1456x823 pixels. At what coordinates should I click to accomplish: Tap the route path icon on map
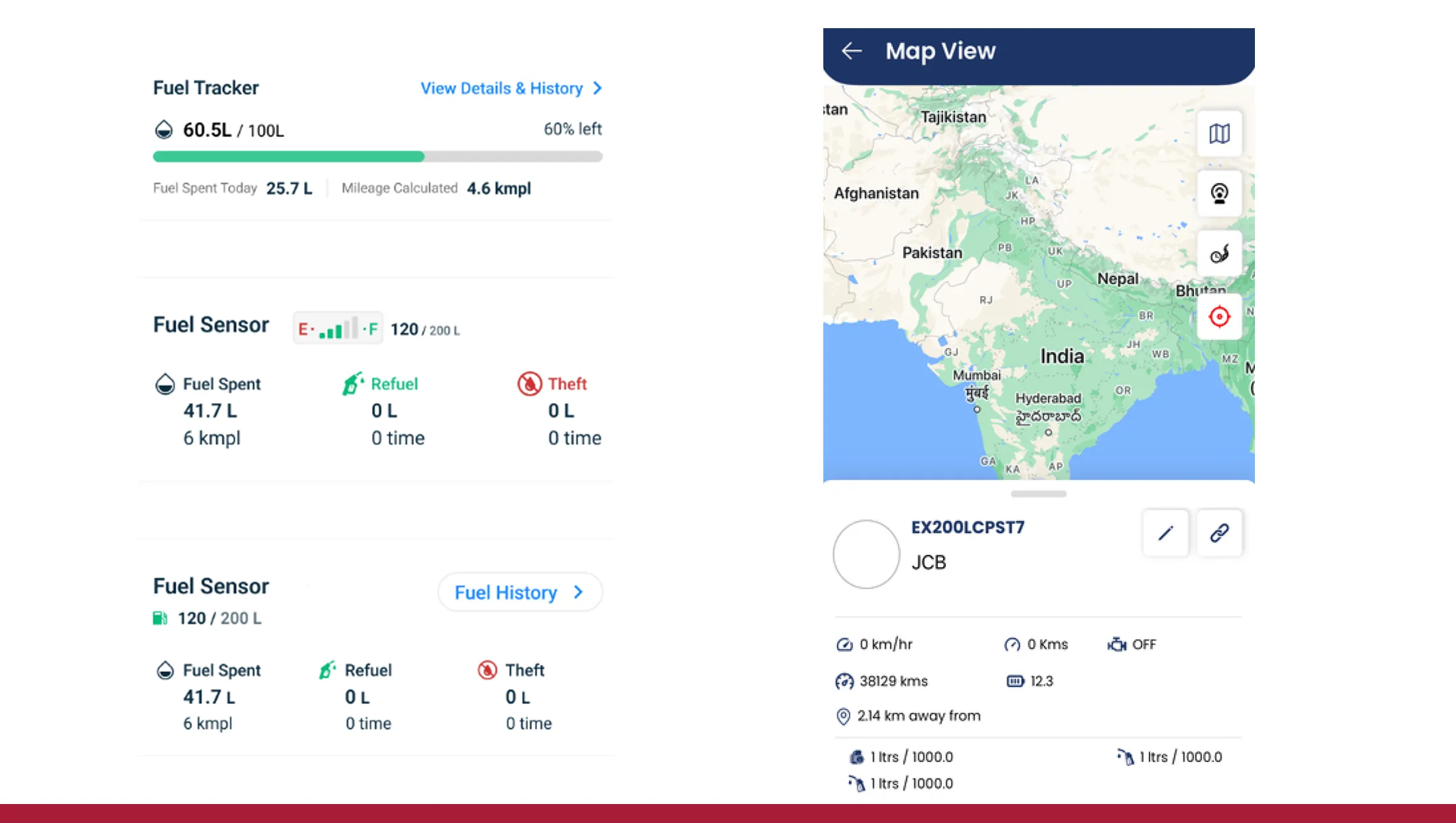[1219, 254]
